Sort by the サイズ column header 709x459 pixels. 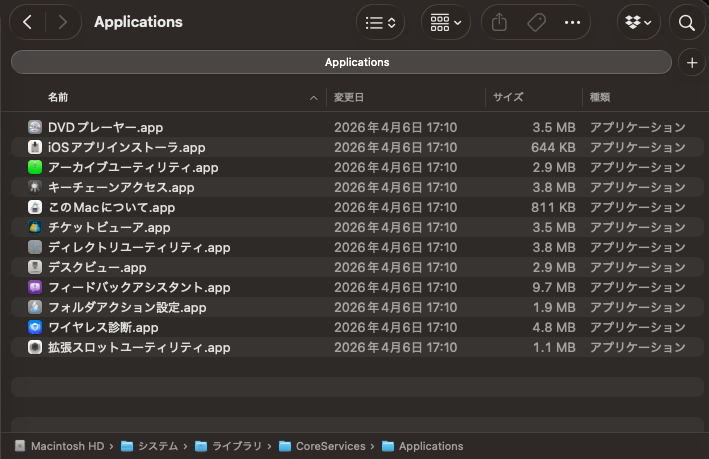click(x=508, y=97)
